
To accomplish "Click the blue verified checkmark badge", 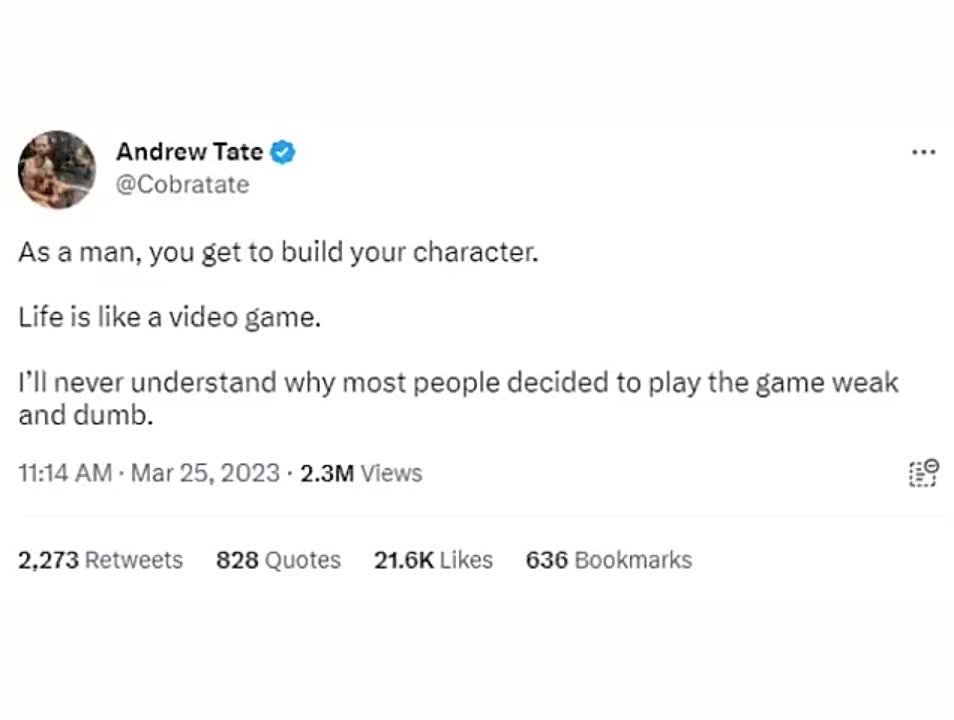I will click(282, 152).
